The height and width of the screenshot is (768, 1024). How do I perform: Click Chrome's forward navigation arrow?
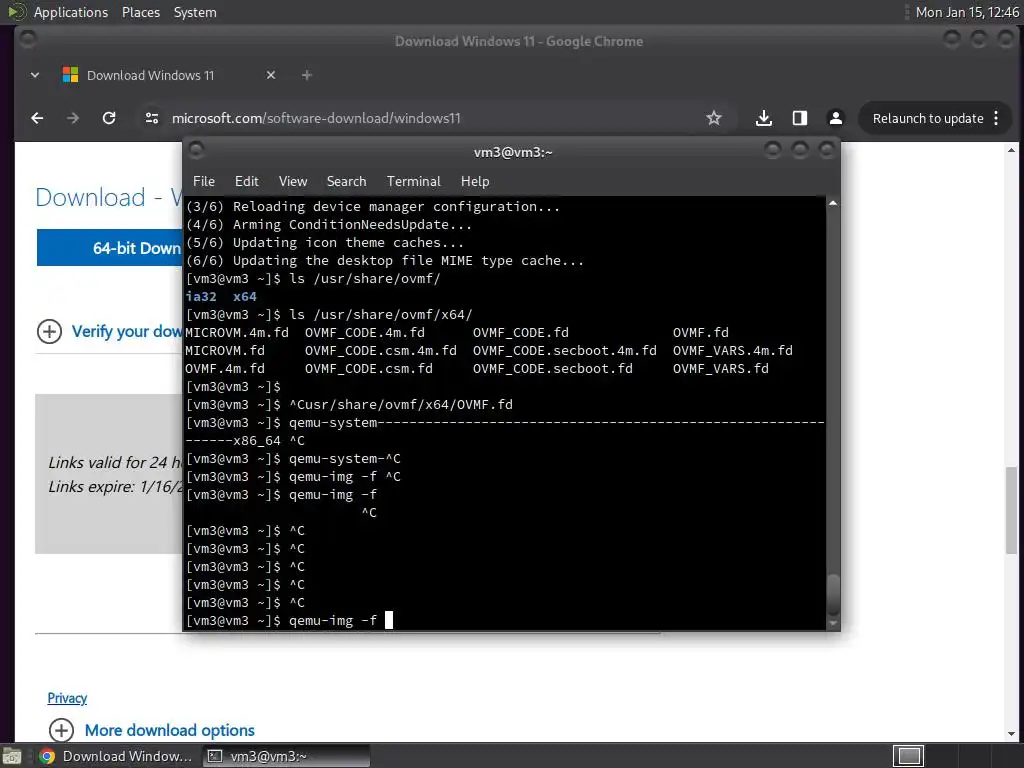coord(73,118)
